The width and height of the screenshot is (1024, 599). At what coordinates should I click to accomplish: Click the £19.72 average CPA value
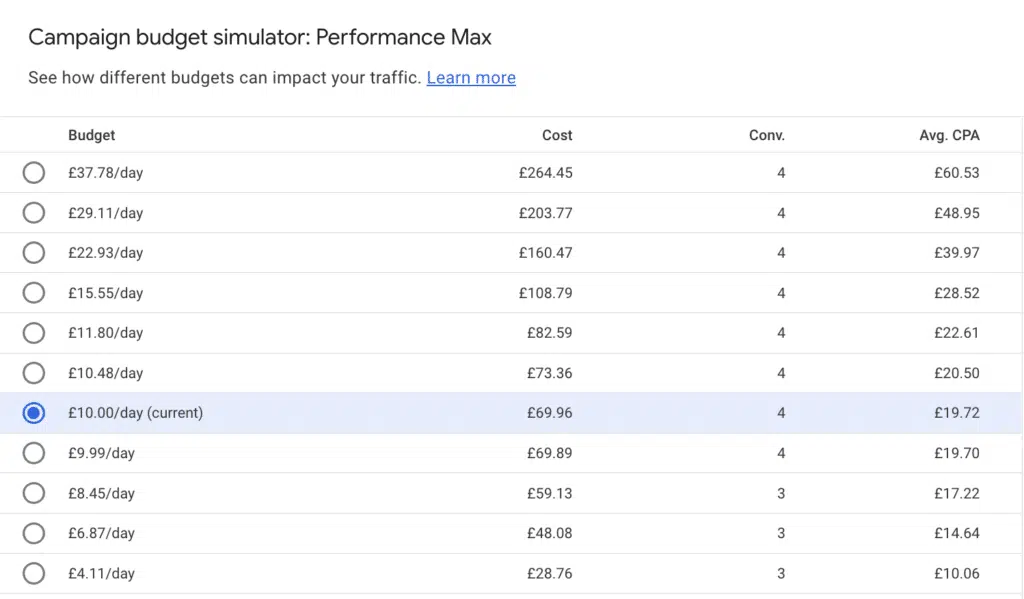957,413
